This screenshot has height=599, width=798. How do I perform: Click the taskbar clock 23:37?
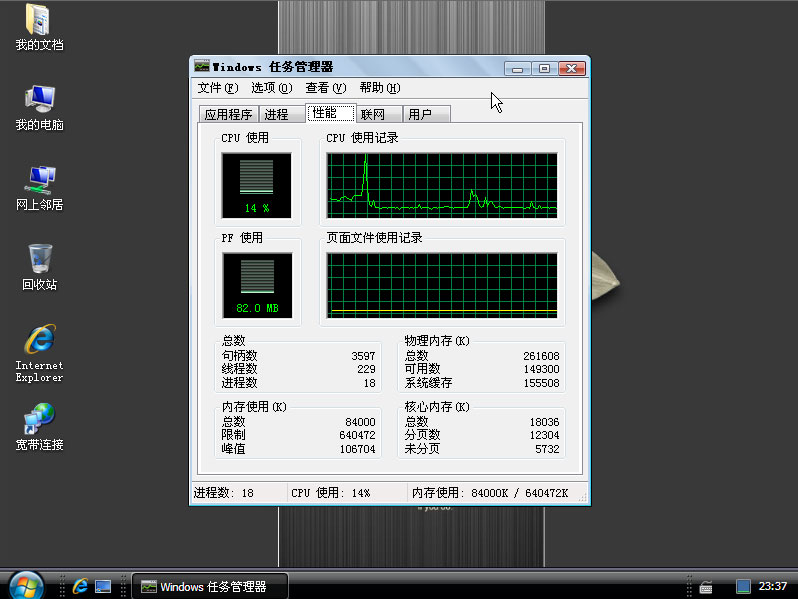[773, 586]
